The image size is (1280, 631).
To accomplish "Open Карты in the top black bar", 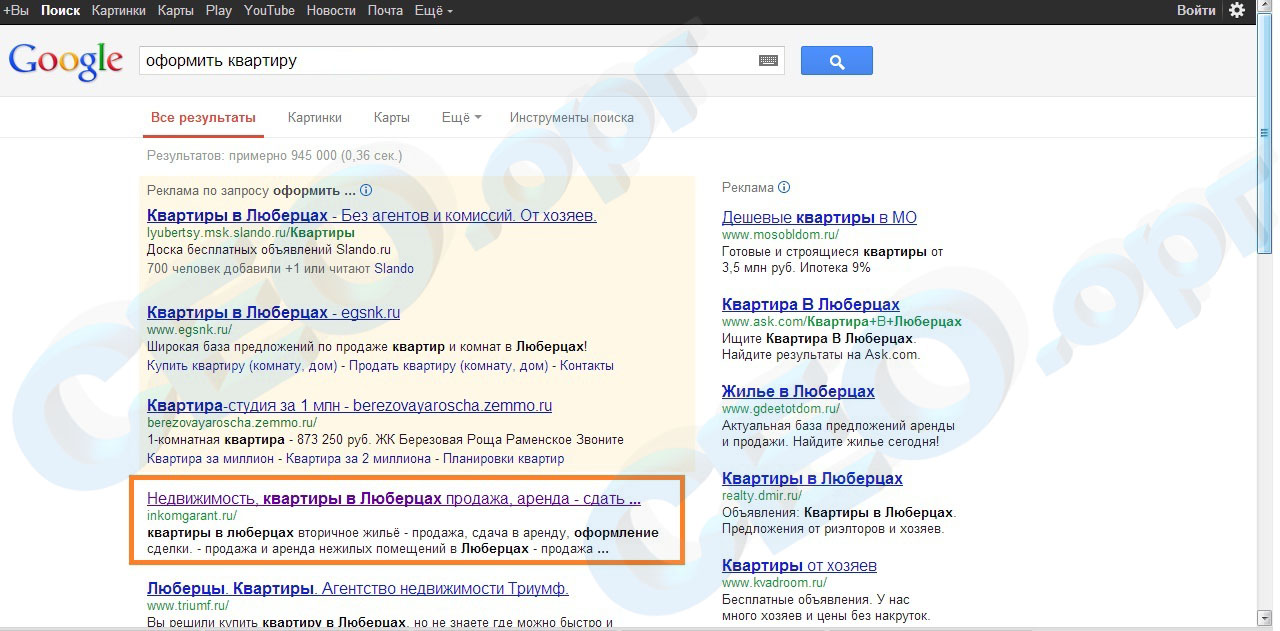I will (x=175, y=10).
